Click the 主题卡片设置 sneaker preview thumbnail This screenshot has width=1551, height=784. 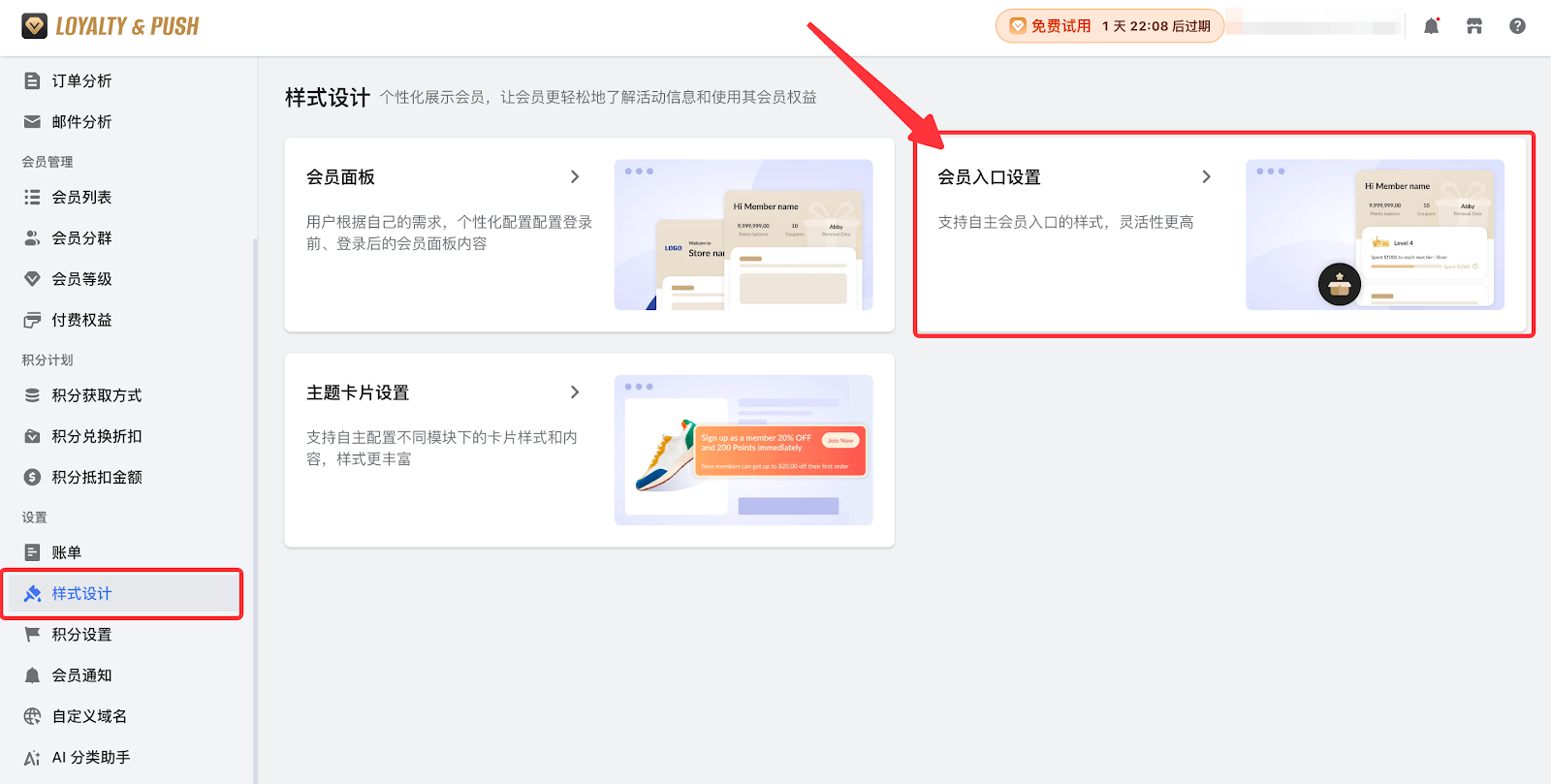point(744,450)
